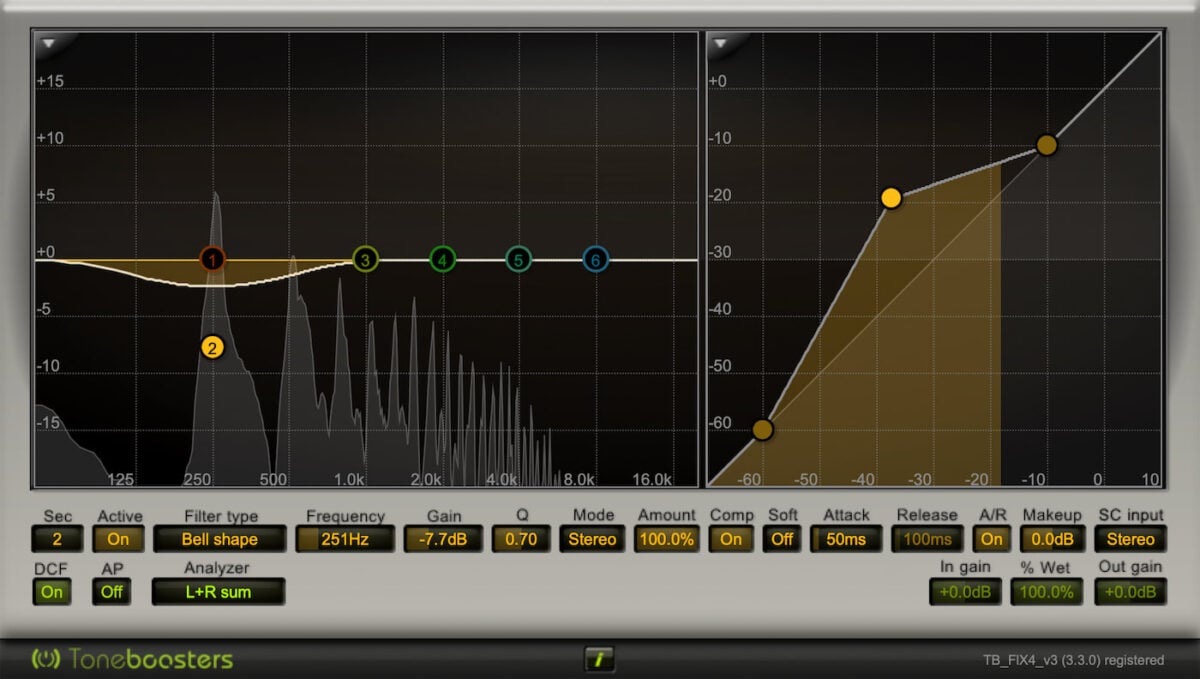1200x679 pixels.
Task: Select the green band 4 node
Action: click(x=442, y=259)
